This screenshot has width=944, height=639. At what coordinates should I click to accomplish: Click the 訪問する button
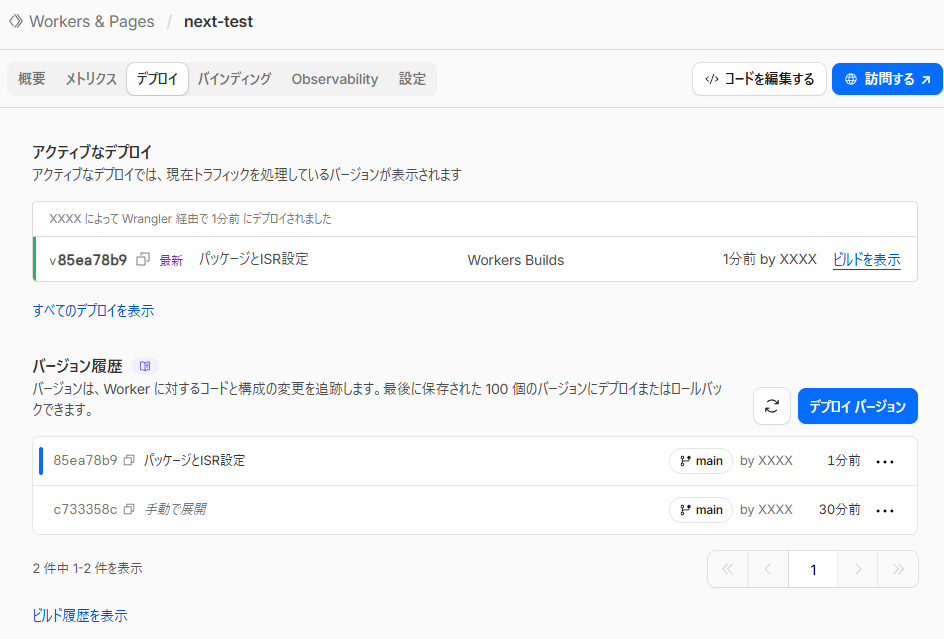coord(887,79)
